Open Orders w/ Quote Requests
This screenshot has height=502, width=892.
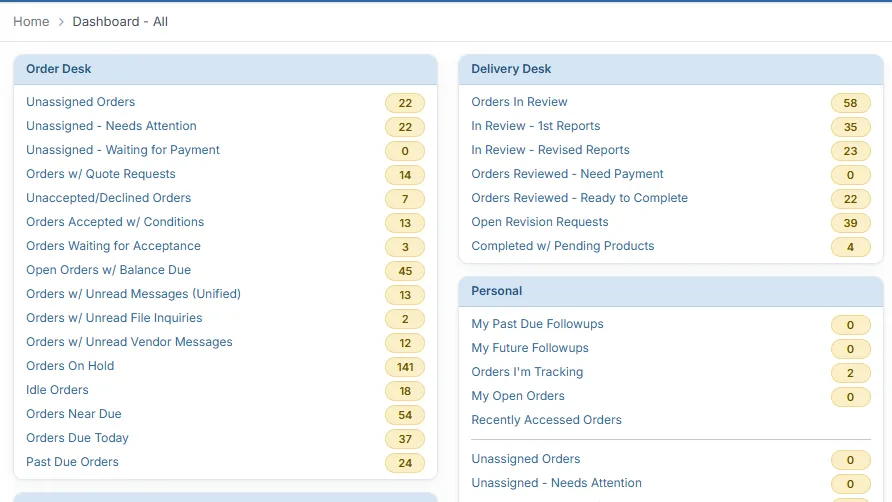(101, 174)
